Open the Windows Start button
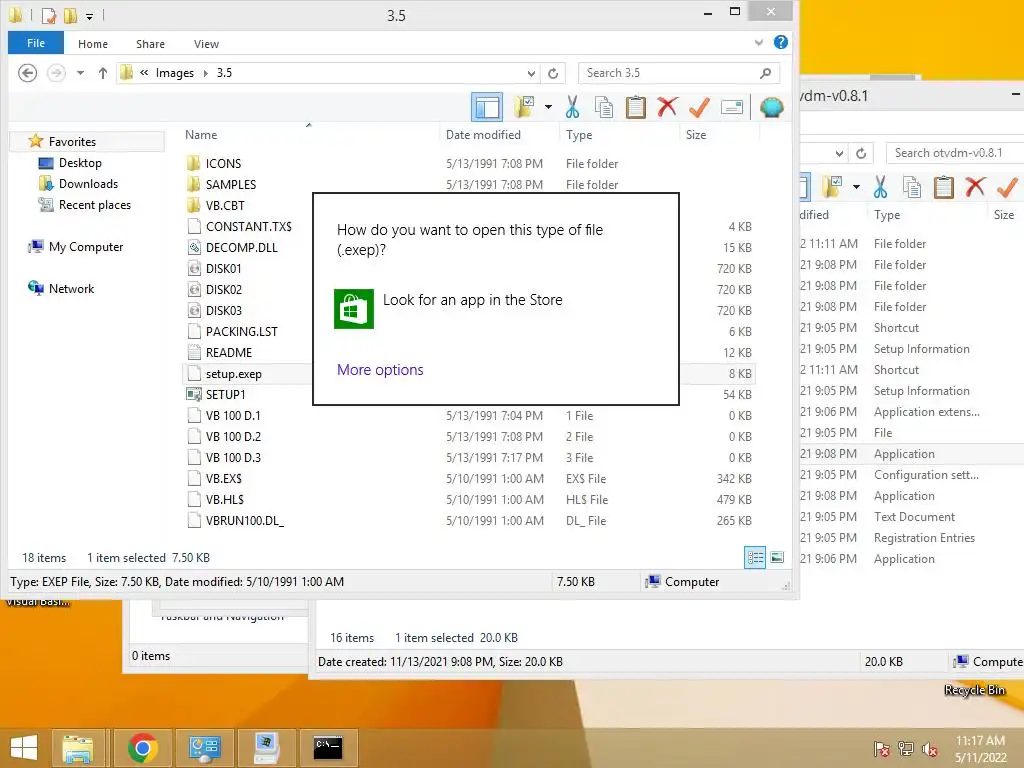Image resolution: width=1024 pixels, height=768 pixels. coord(24,747)
